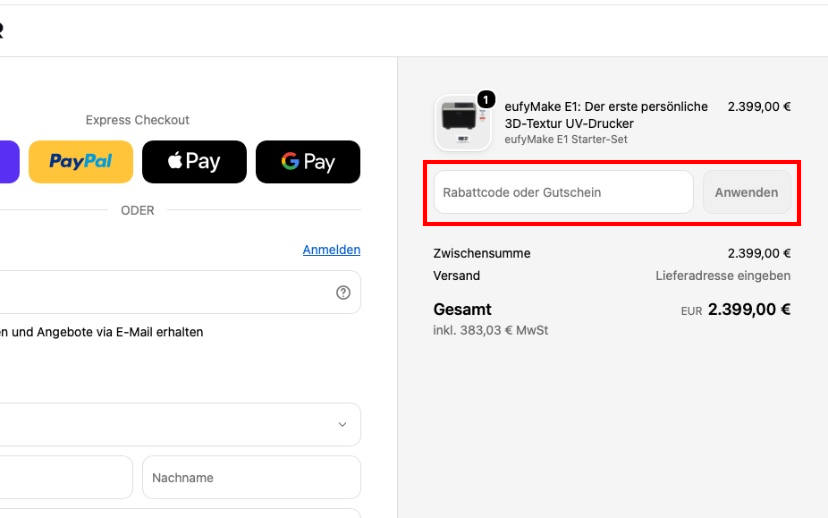828x518 pixels.
Task: Open the Anmelden login link
Action: [x=332, y=250]
